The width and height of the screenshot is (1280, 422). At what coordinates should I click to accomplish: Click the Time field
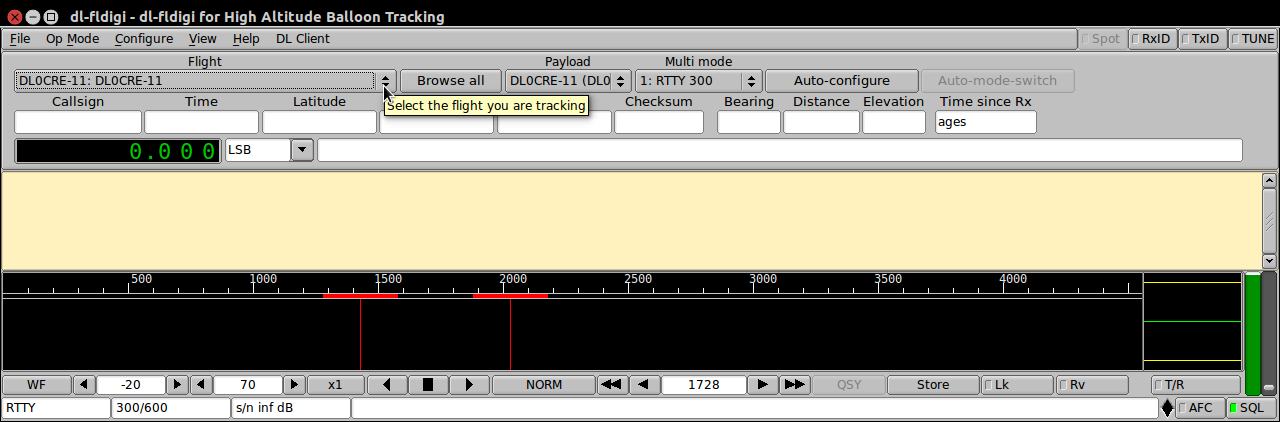(x=201, y=122)
